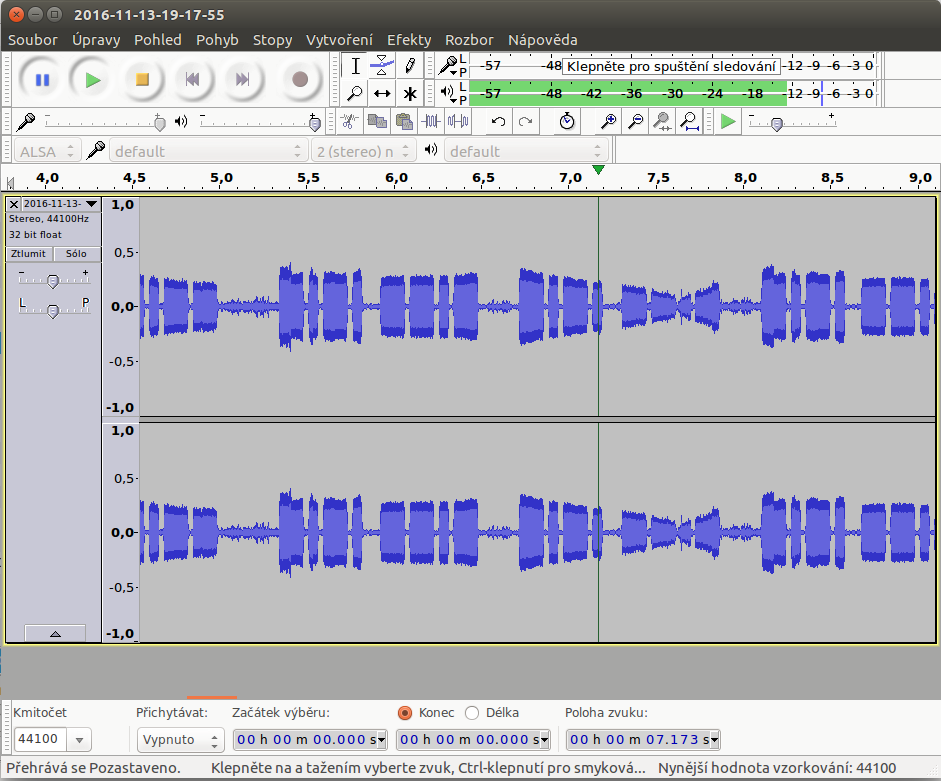
Task: Select the Zoom magnifier tool
Action: coord(355,94)
